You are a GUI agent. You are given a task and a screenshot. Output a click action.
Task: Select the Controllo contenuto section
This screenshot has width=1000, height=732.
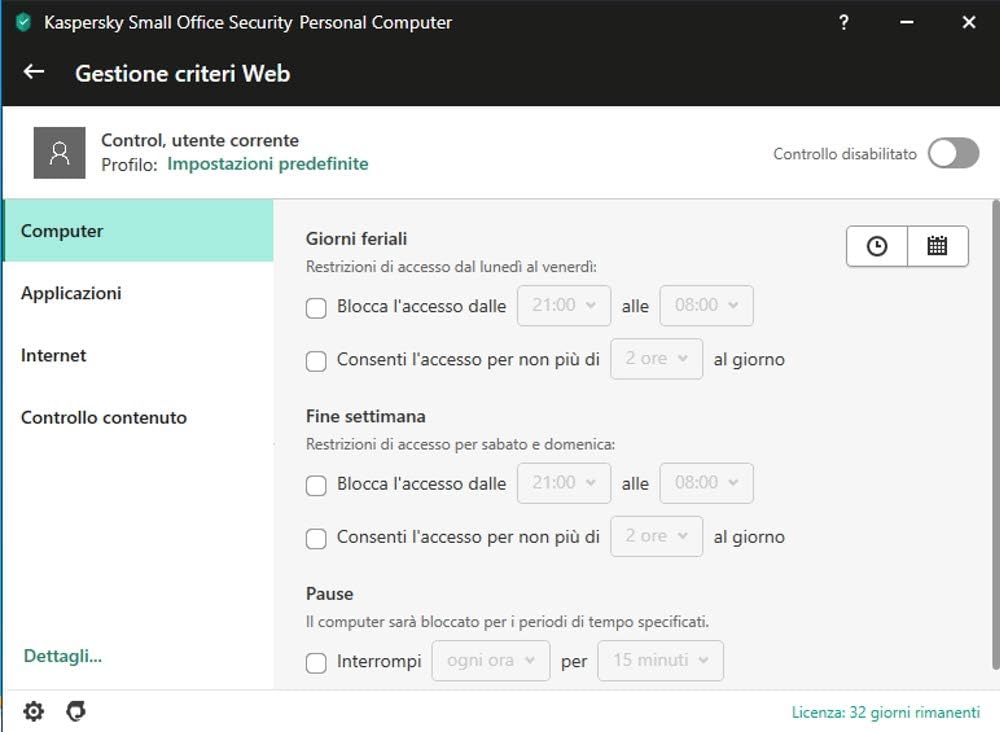tap(138, 418)
